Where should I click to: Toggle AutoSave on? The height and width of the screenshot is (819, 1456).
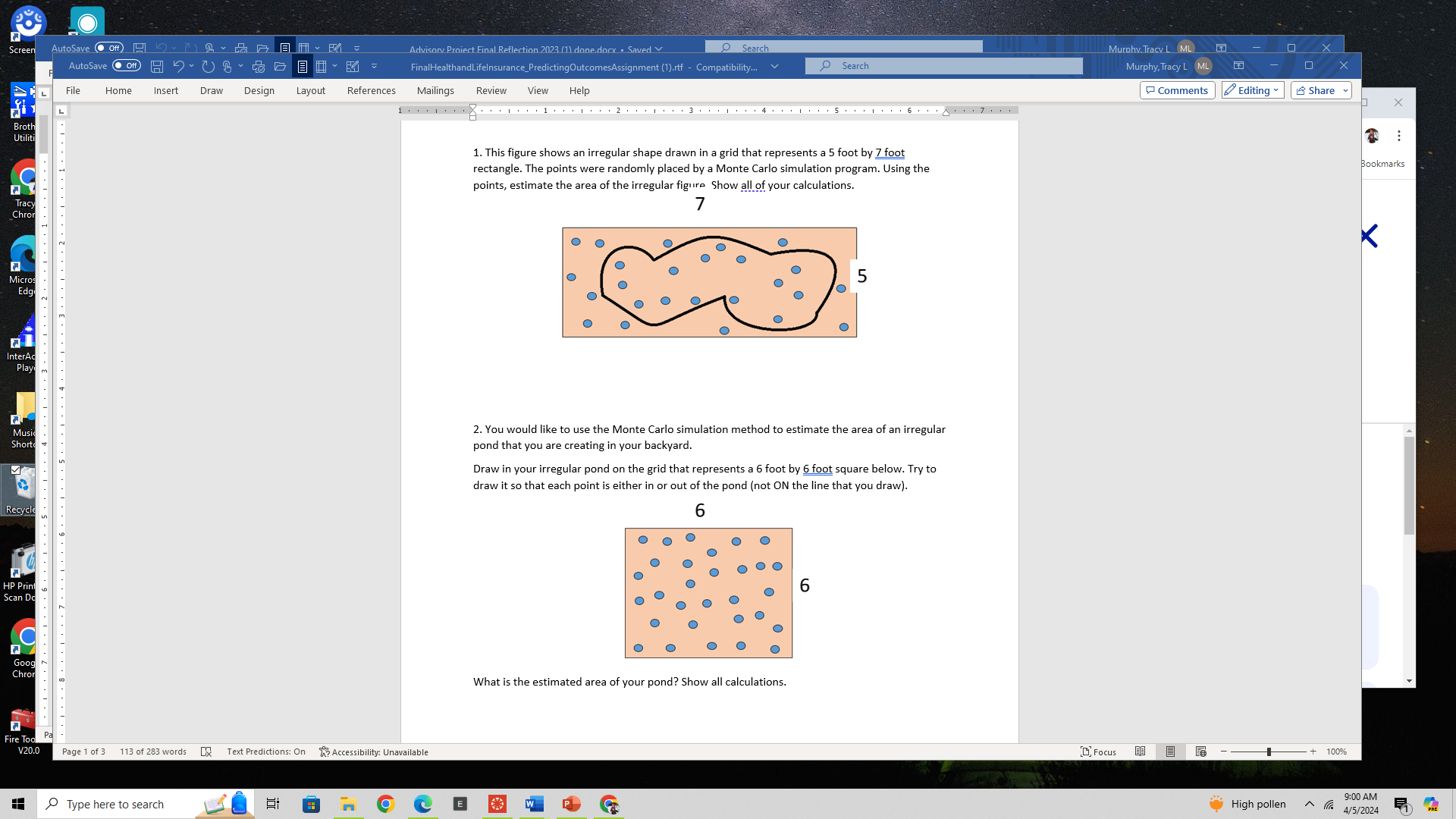click(127, 66)
